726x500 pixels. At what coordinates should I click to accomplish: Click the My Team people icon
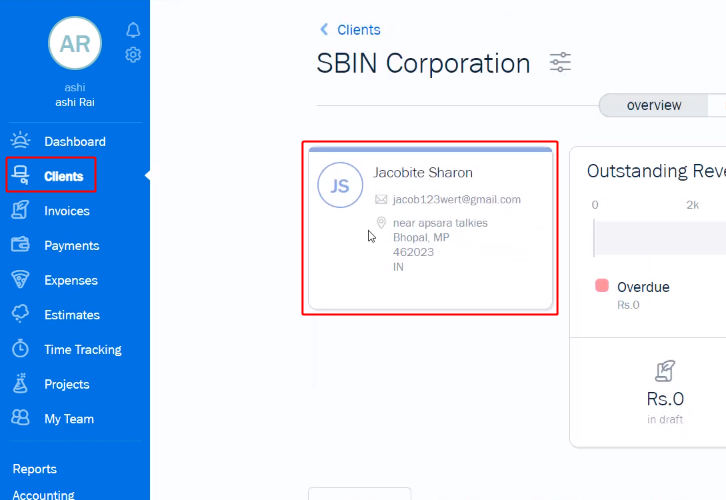pos(20,418)
